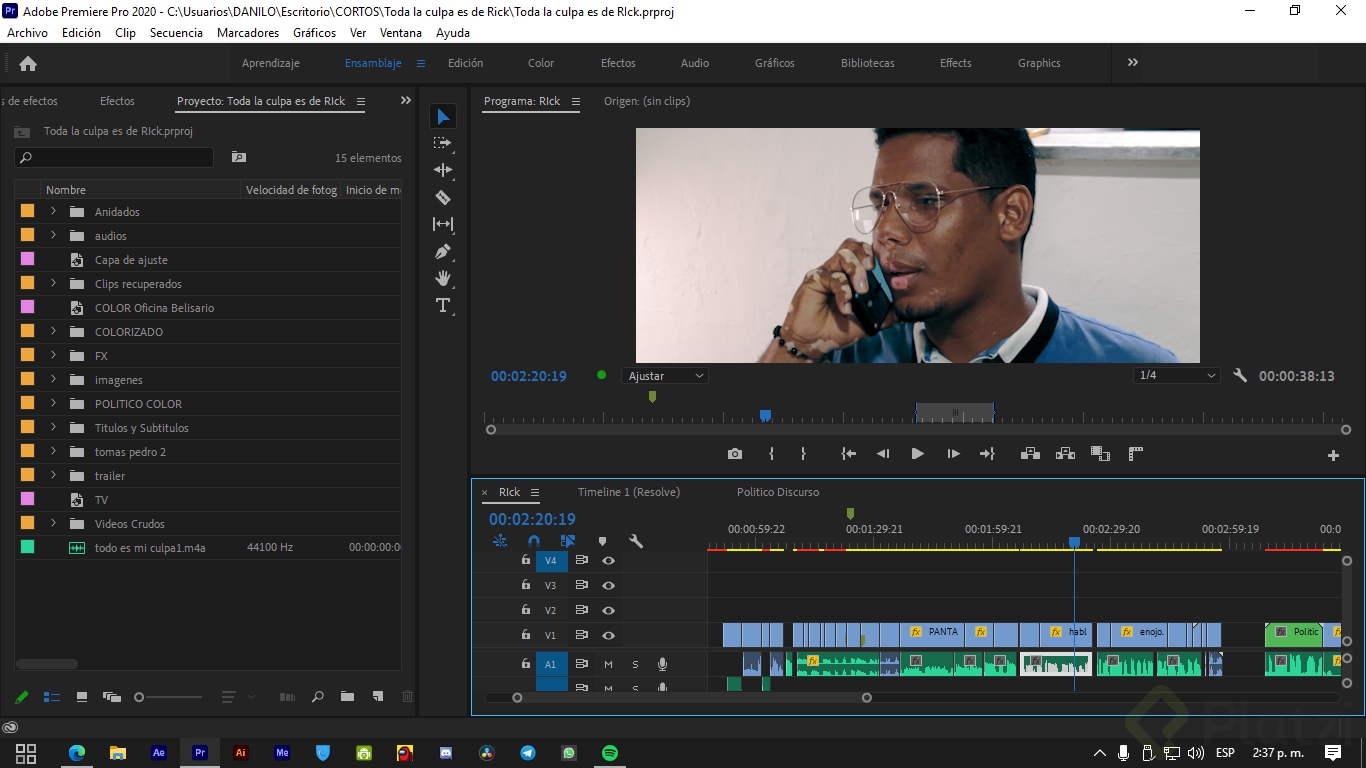1366x768 pixels.
Task: Click the New Bin folder icon
Action: (347, 697)
